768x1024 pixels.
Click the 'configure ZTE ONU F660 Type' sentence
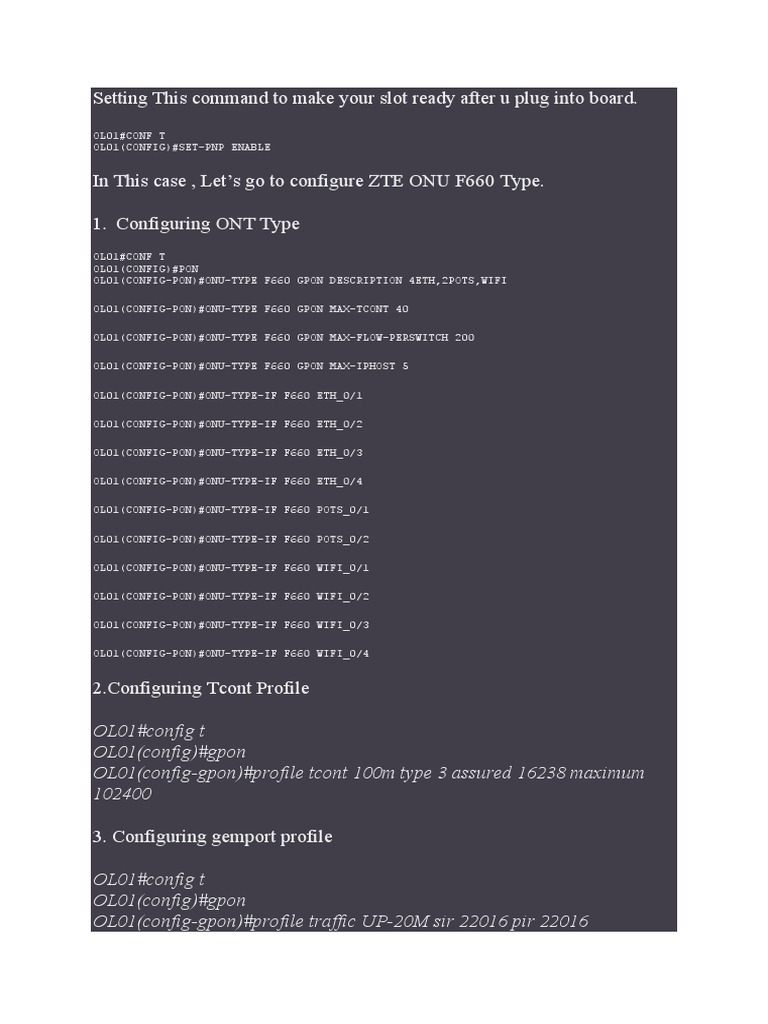pos(318,181)
